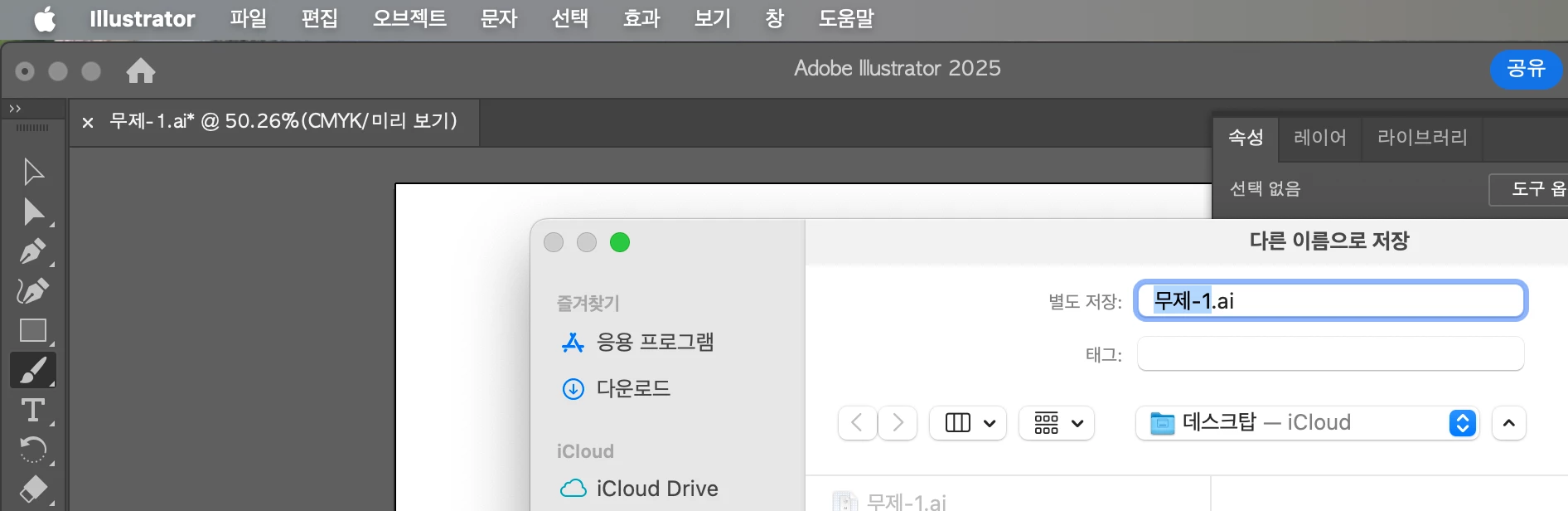Open the Apple menu
The height and width of the screenshot is (511, 1568).
pyautogui.click(x=45, y=19)
